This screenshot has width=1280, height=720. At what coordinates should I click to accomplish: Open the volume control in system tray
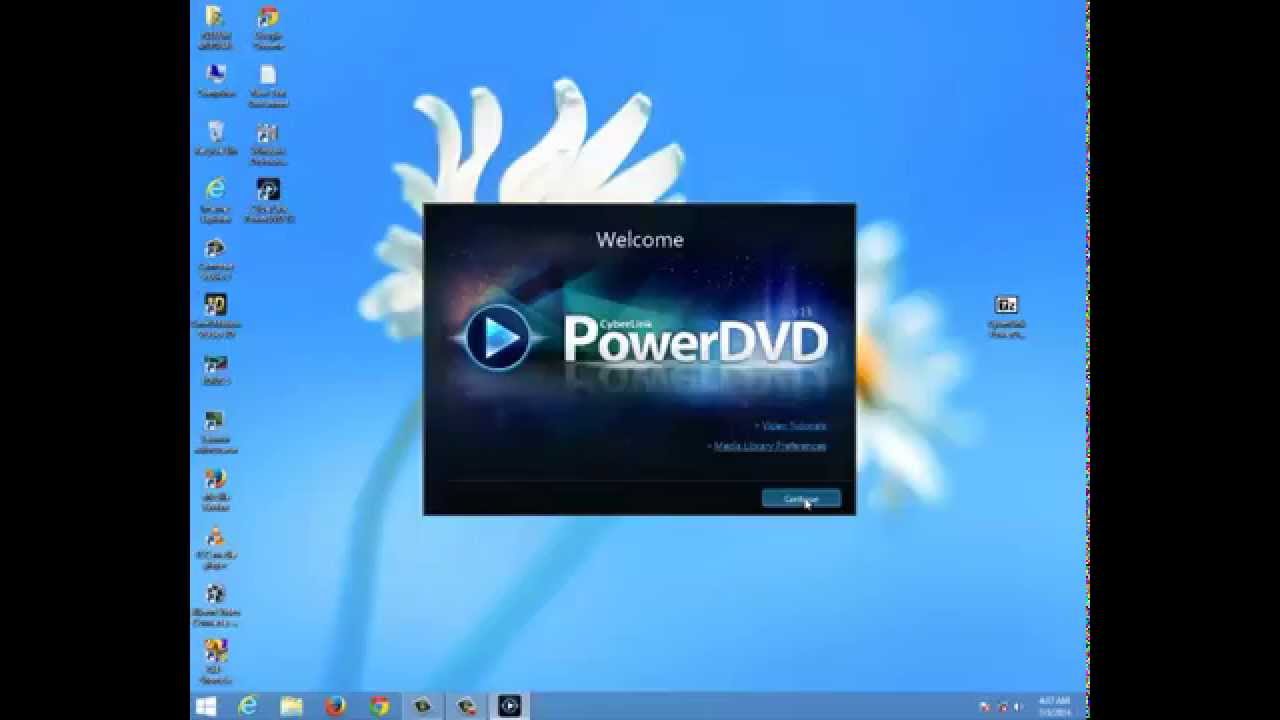[1019, 707]
